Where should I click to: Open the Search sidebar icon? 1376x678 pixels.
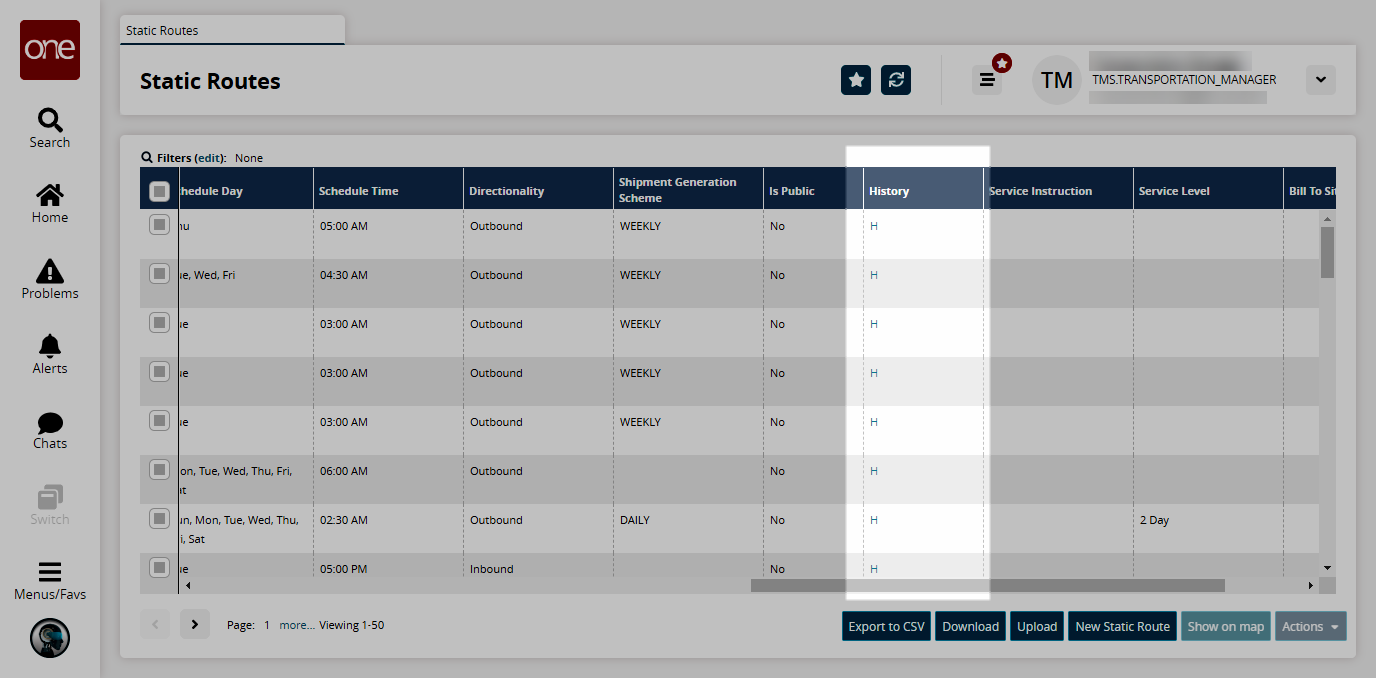[50, 128]
